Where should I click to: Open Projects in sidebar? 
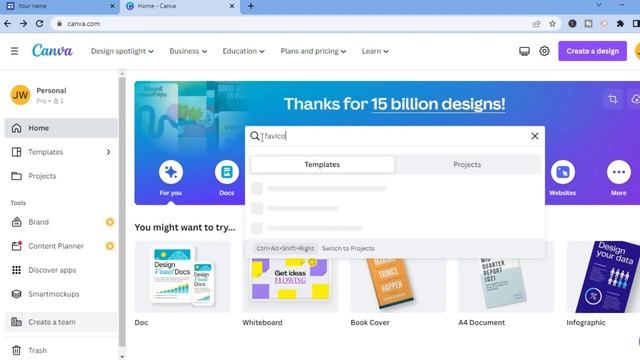pyautogui.click(x=61, y=176)
